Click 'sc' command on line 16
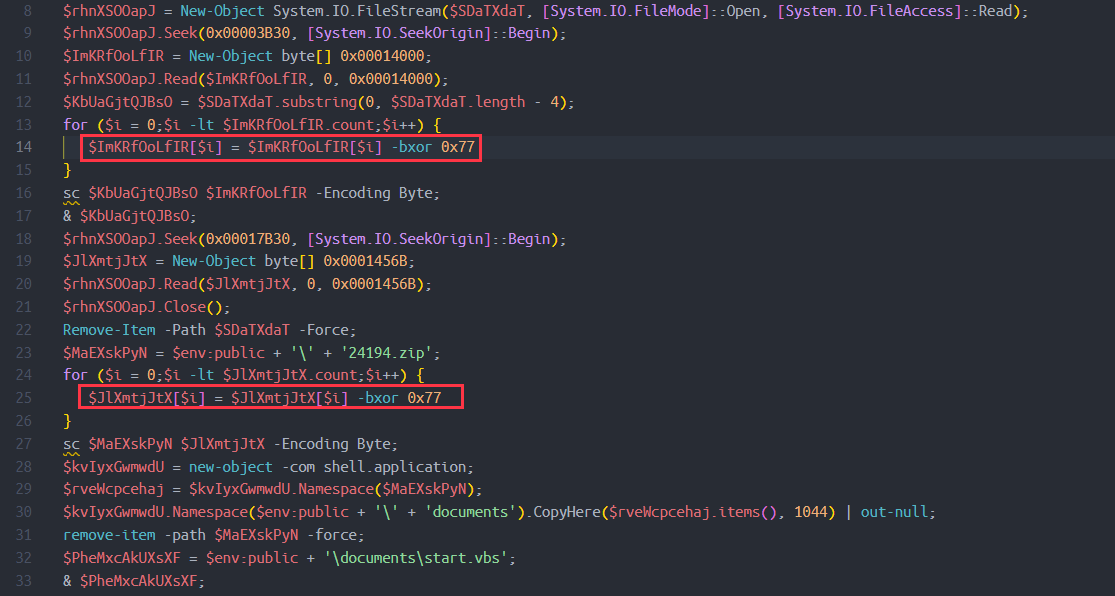 (71, 193)
